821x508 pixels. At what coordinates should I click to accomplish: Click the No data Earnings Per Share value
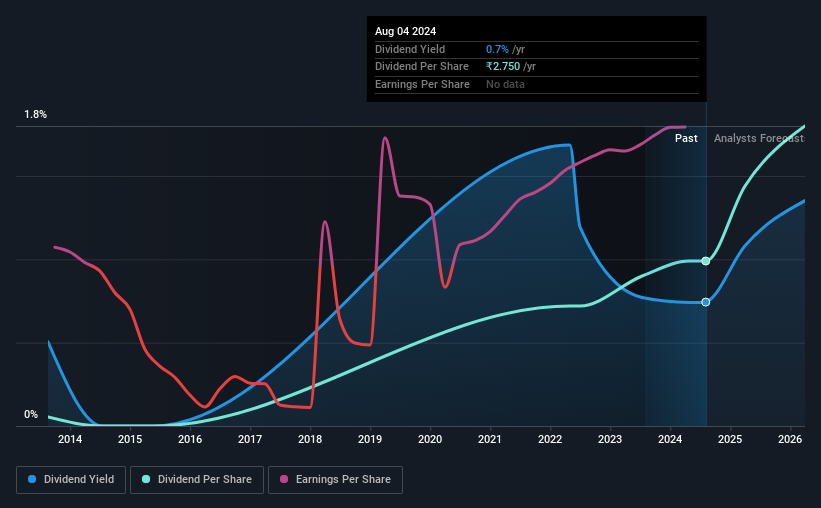pos(505,84)
